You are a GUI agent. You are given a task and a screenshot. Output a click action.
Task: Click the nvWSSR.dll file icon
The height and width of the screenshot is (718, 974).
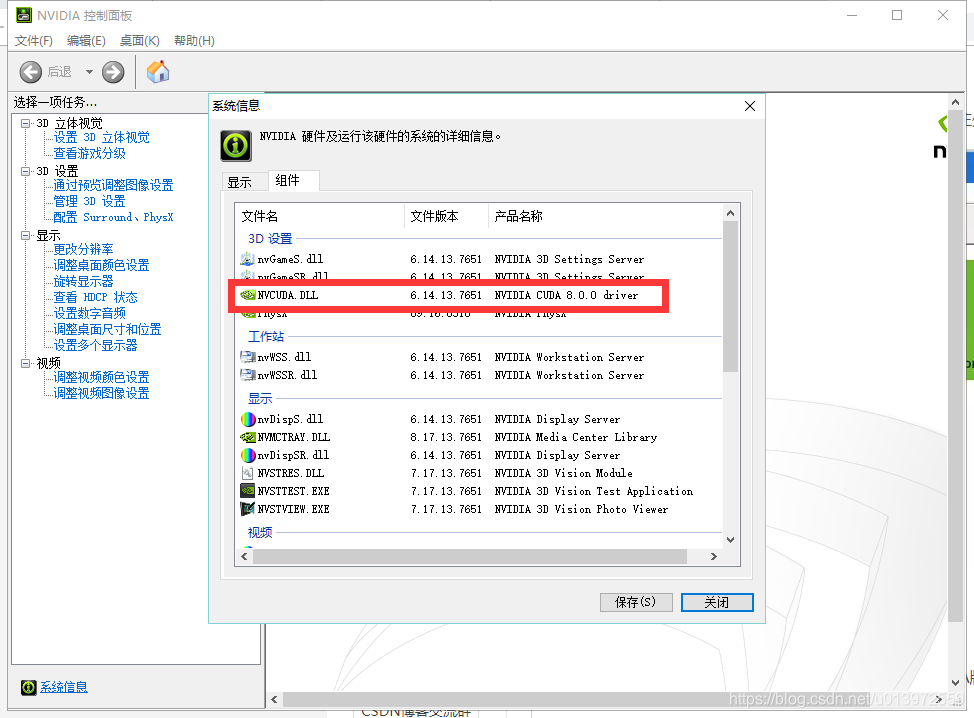247,375
